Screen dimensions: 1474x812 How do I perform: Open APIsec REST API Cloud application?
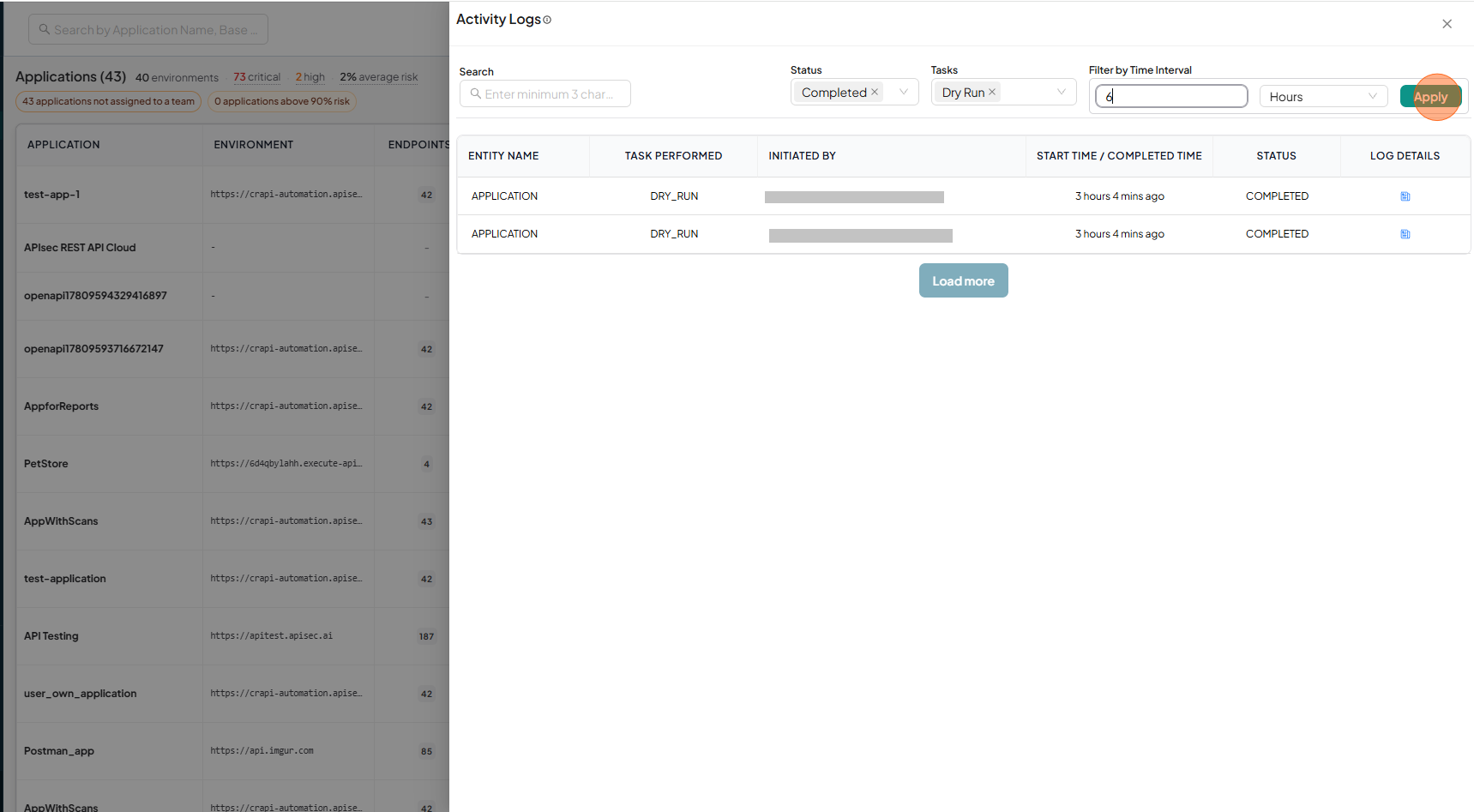(x=80, y=248)
